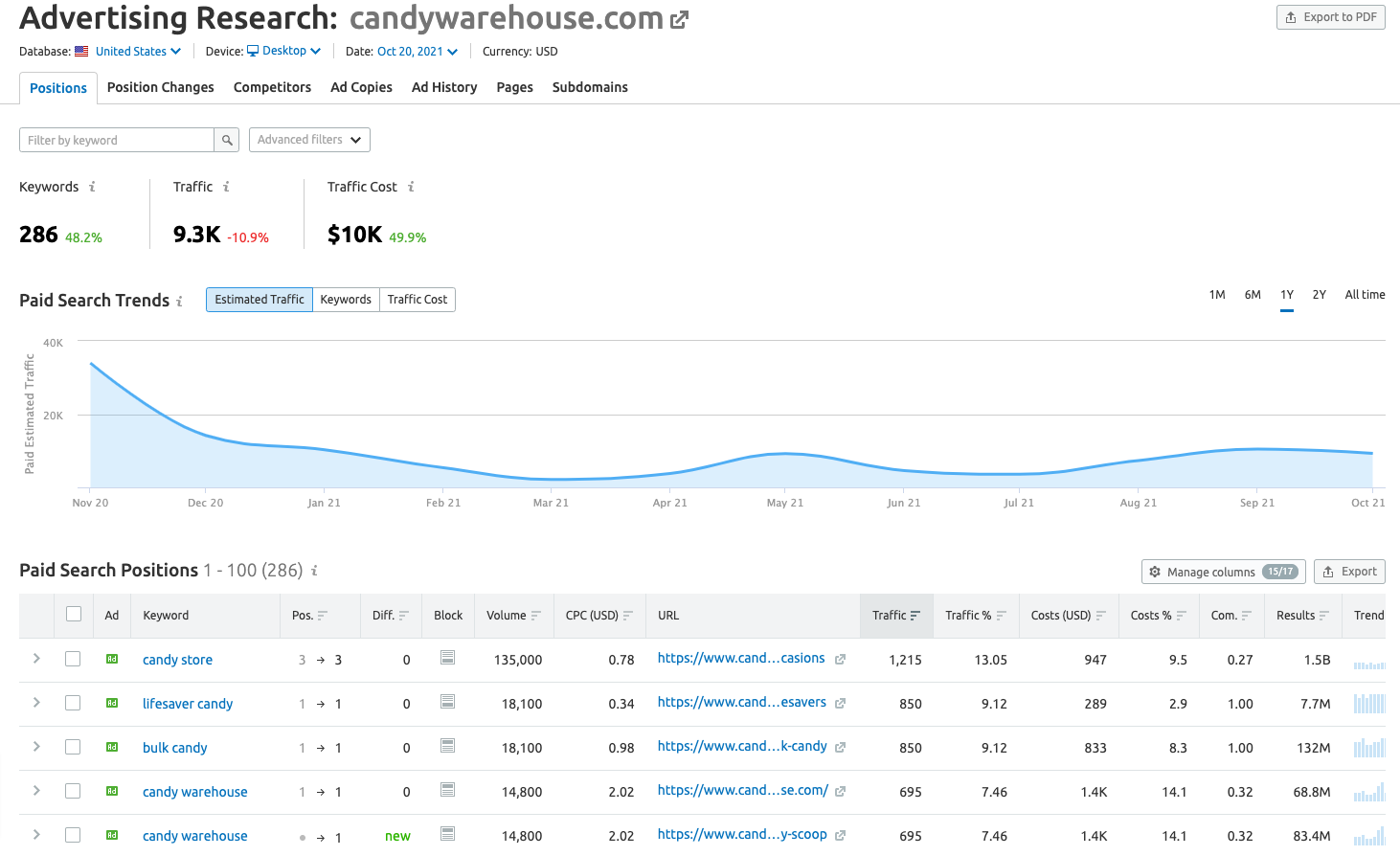Select the Traffic Cost chart toggle
Screen dimensions: 1400x856
point(418,300)
